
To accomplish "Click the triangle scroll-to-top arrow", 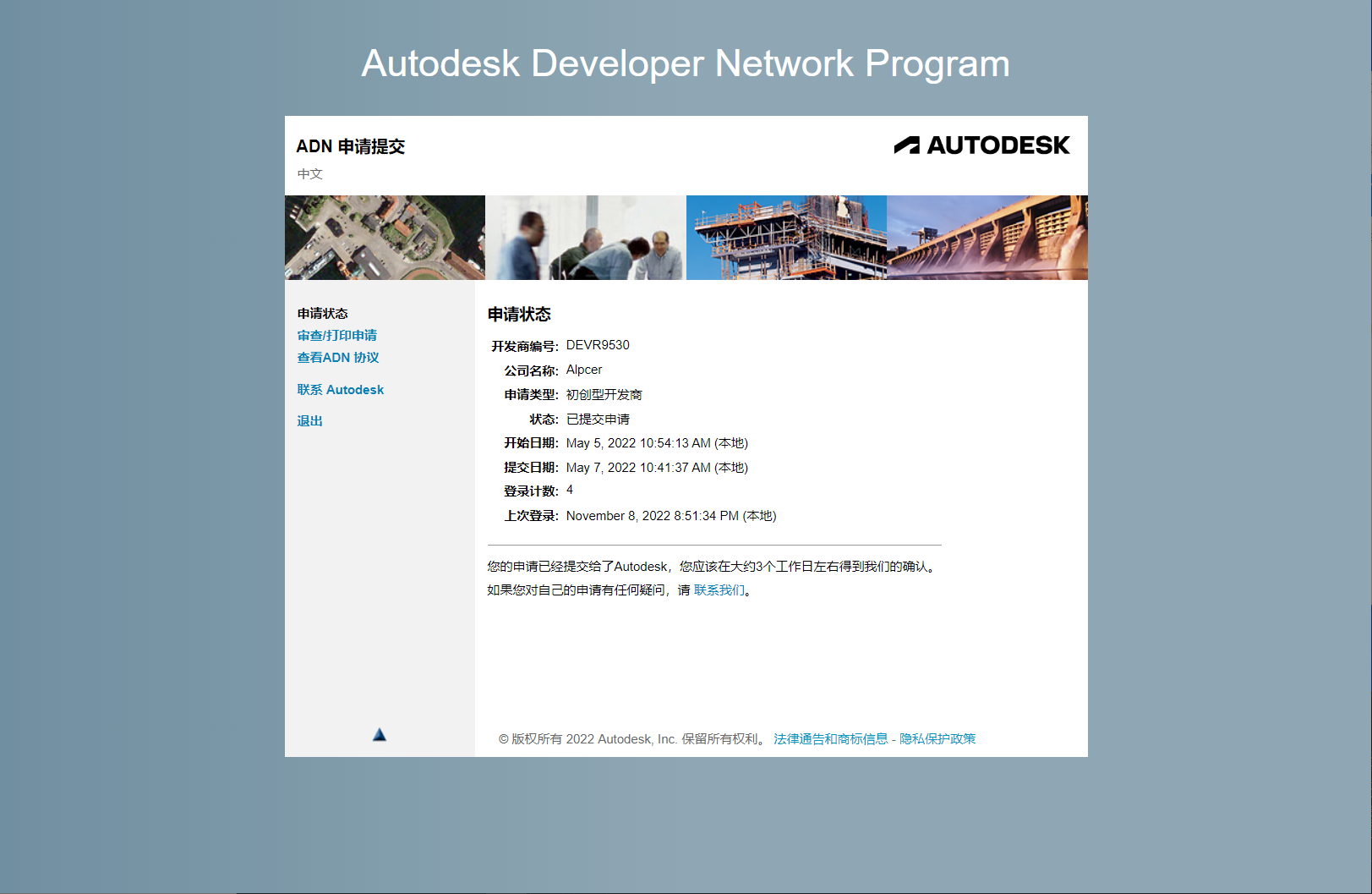I will [380, 734].
